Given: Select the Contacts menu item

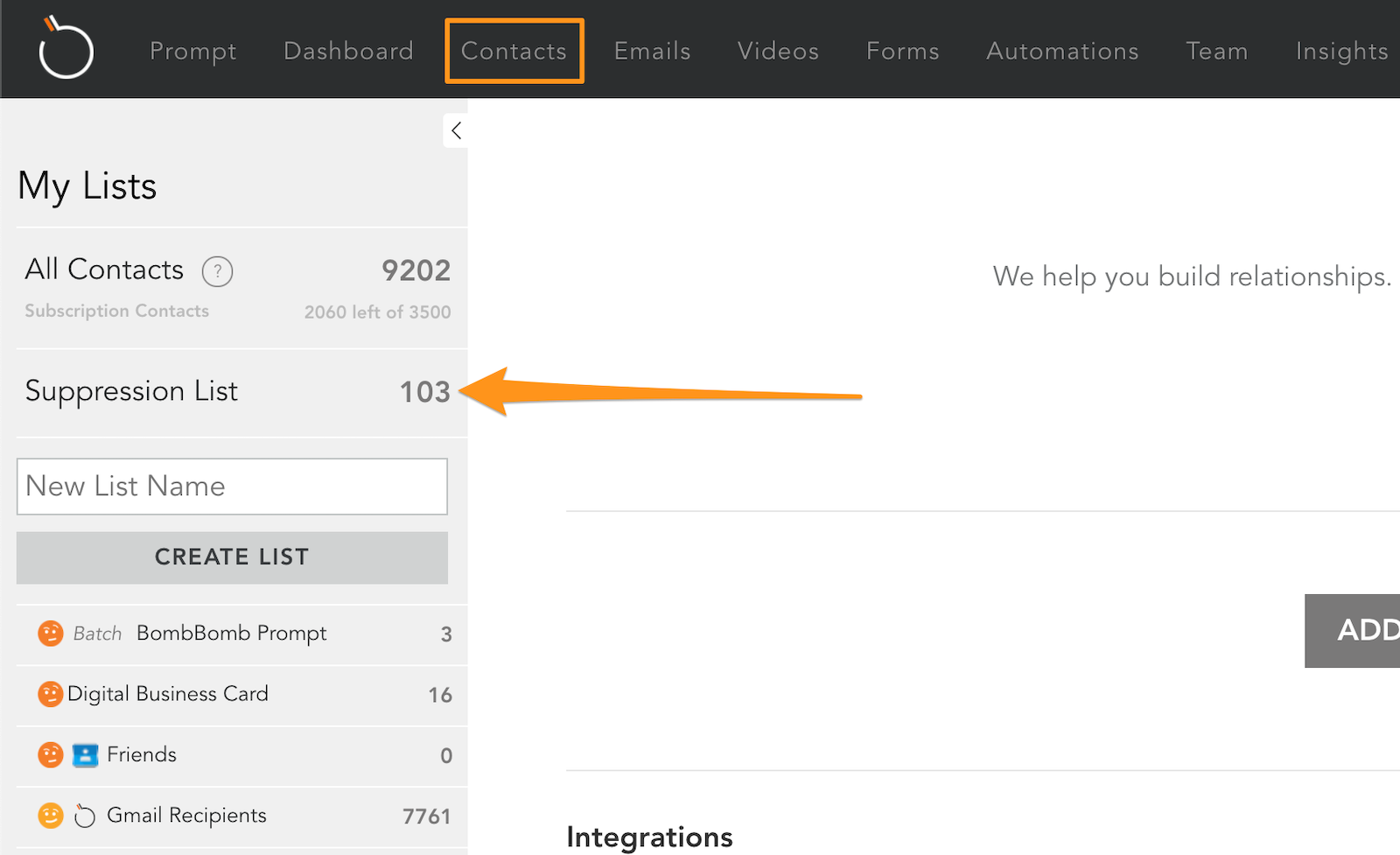Looking at the screenshot, I should (x=514, y=51).
